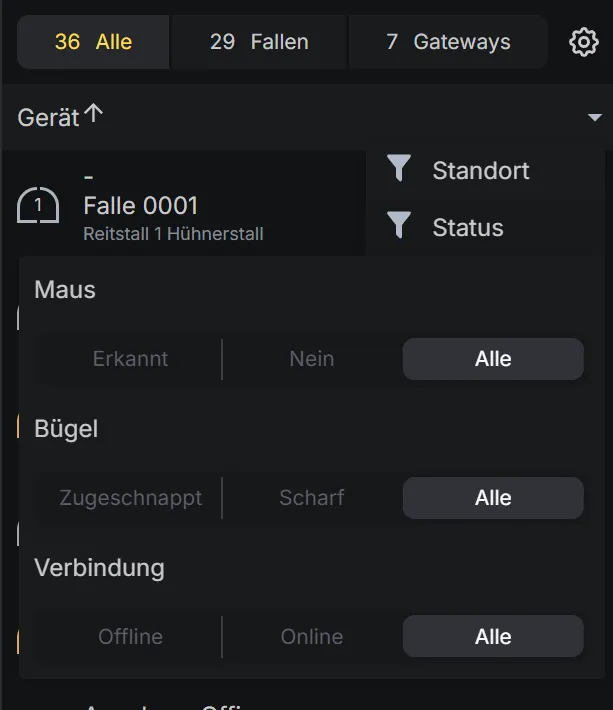Image resolution: width=613 pixels, height=710 pixels.
Task: Open the settings gear icon
Action: click(583, 42)
